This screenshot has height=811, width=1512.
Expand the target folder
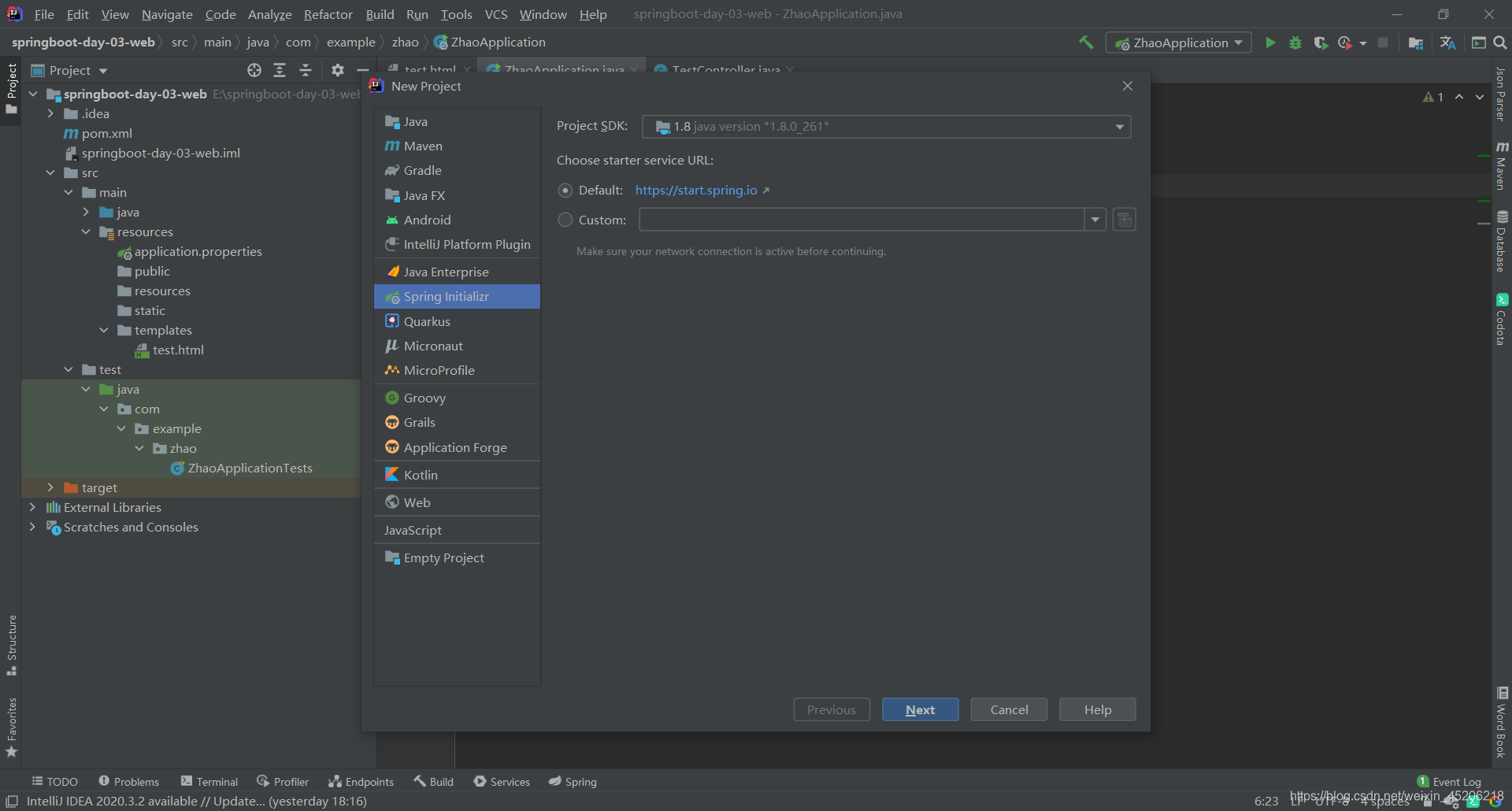[x=50, y=488]
